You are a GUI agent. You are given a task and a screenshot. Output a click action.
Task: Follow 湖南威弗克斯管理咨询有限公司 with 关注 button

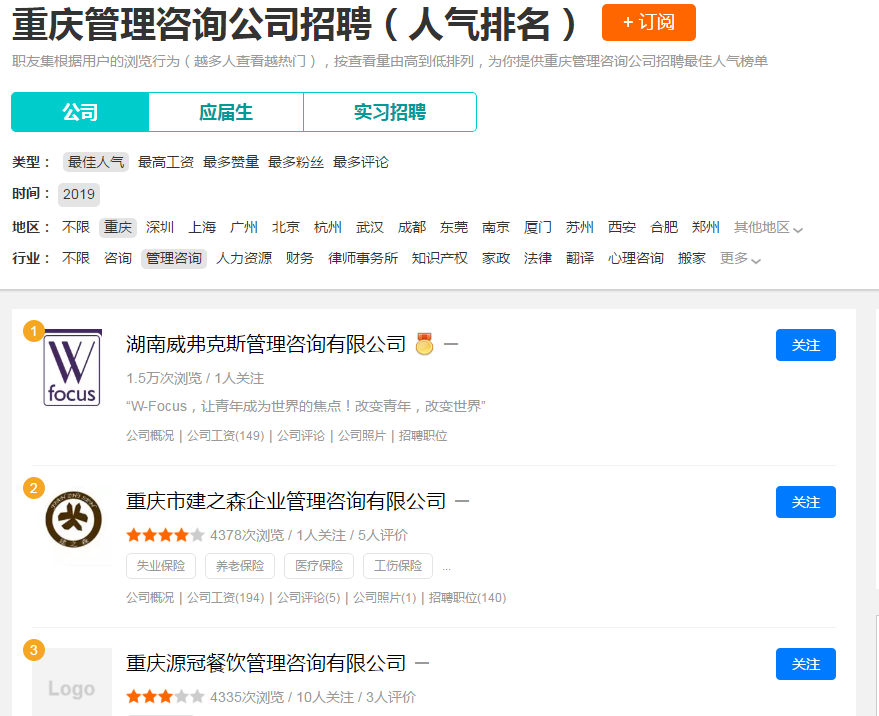(806, 345)
